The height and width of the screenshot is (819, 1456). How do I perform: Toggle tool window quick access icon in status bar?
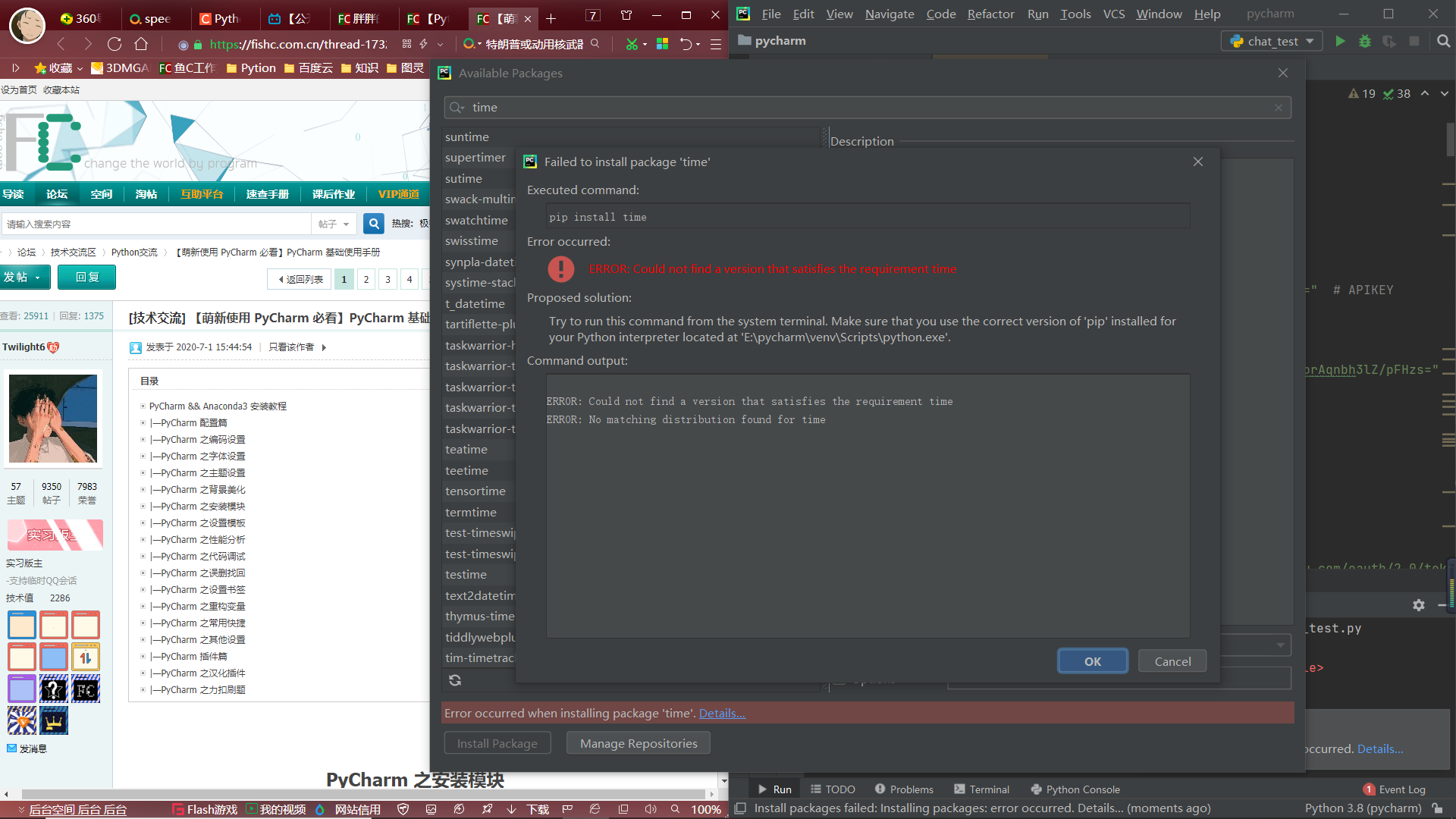pyautogui.click(x=741, y=808)
